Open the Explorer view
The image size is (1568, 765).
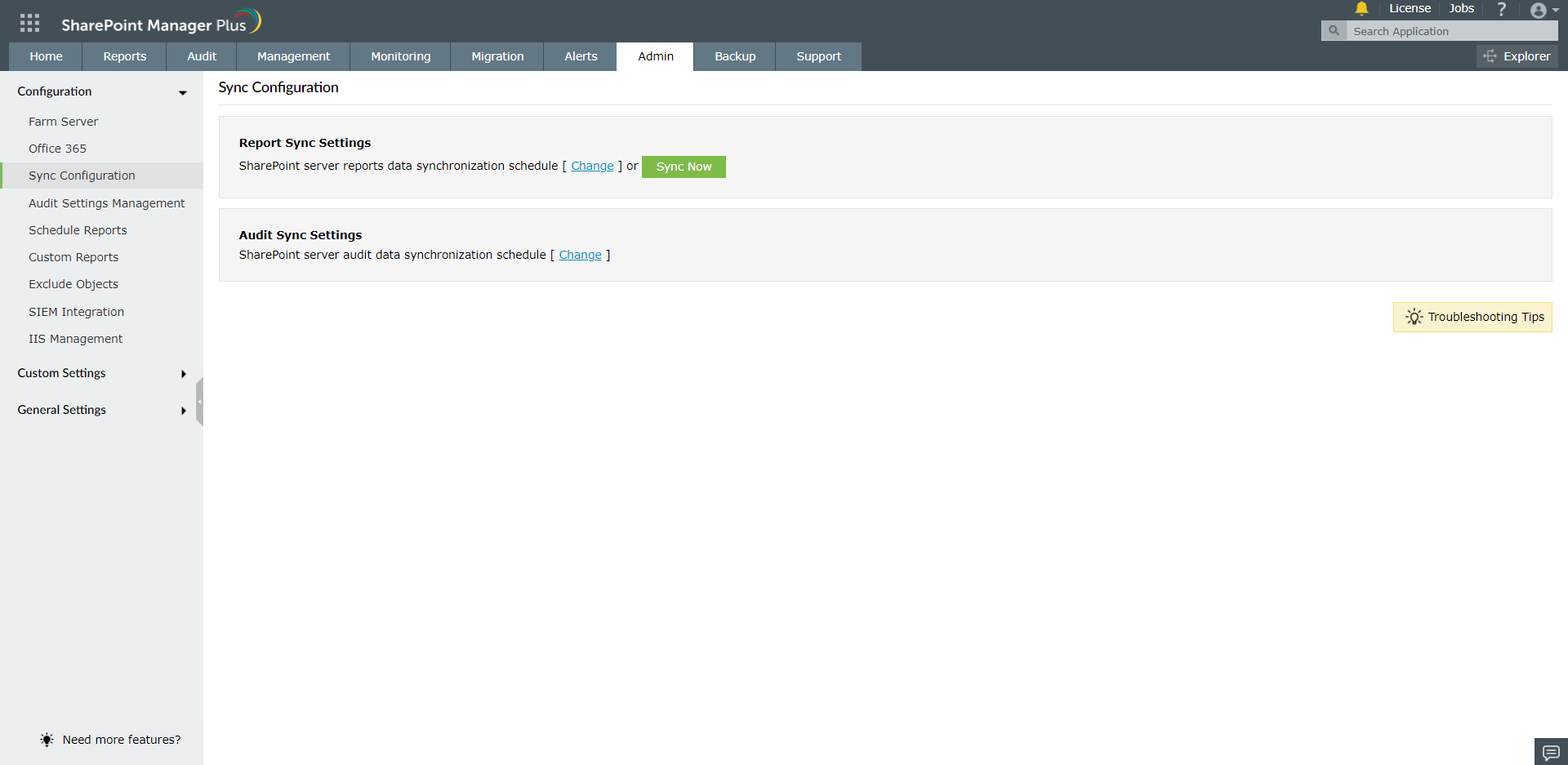pos(1517,56)
